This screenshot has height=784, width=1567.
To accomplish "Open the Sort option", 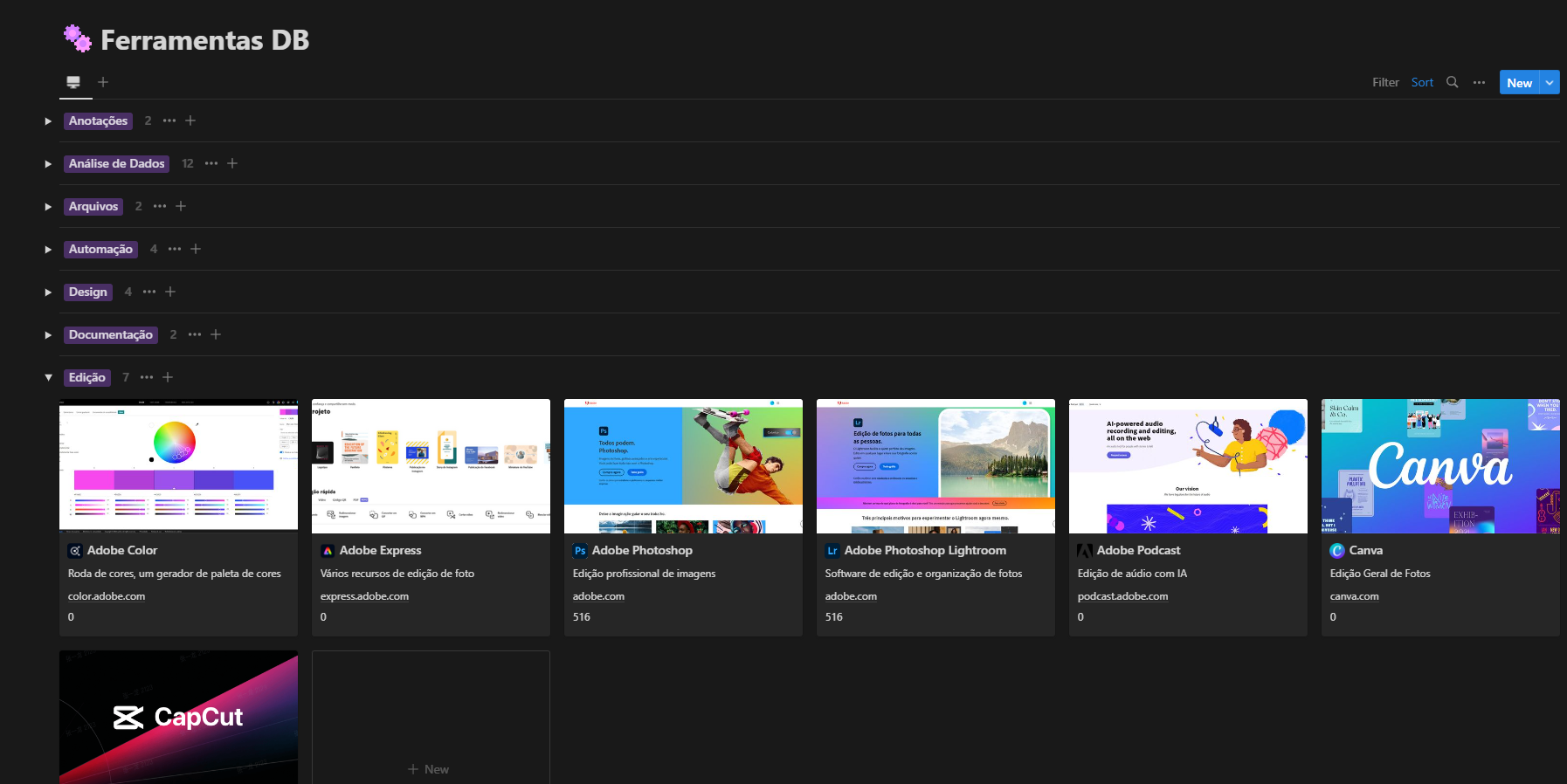I will coord(1422,82).
